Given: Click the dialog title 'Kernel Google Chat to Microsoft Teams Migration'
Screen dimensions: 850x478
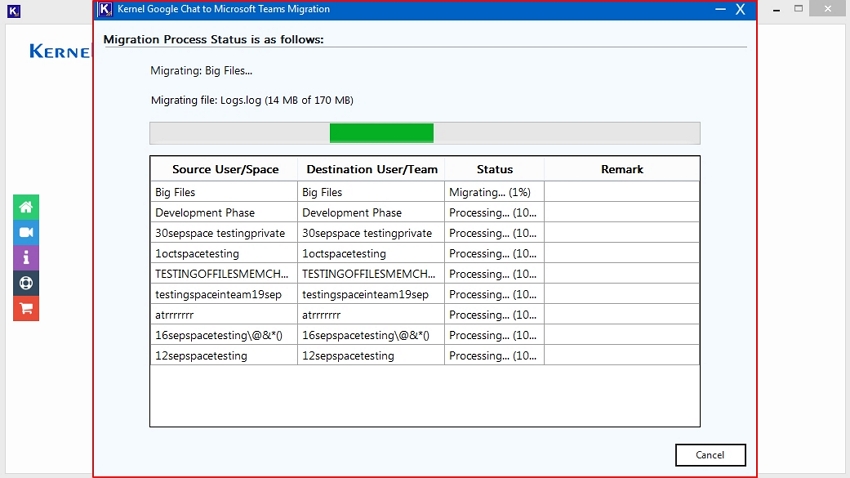Looking at the screenshot, I should click(223, 9).
